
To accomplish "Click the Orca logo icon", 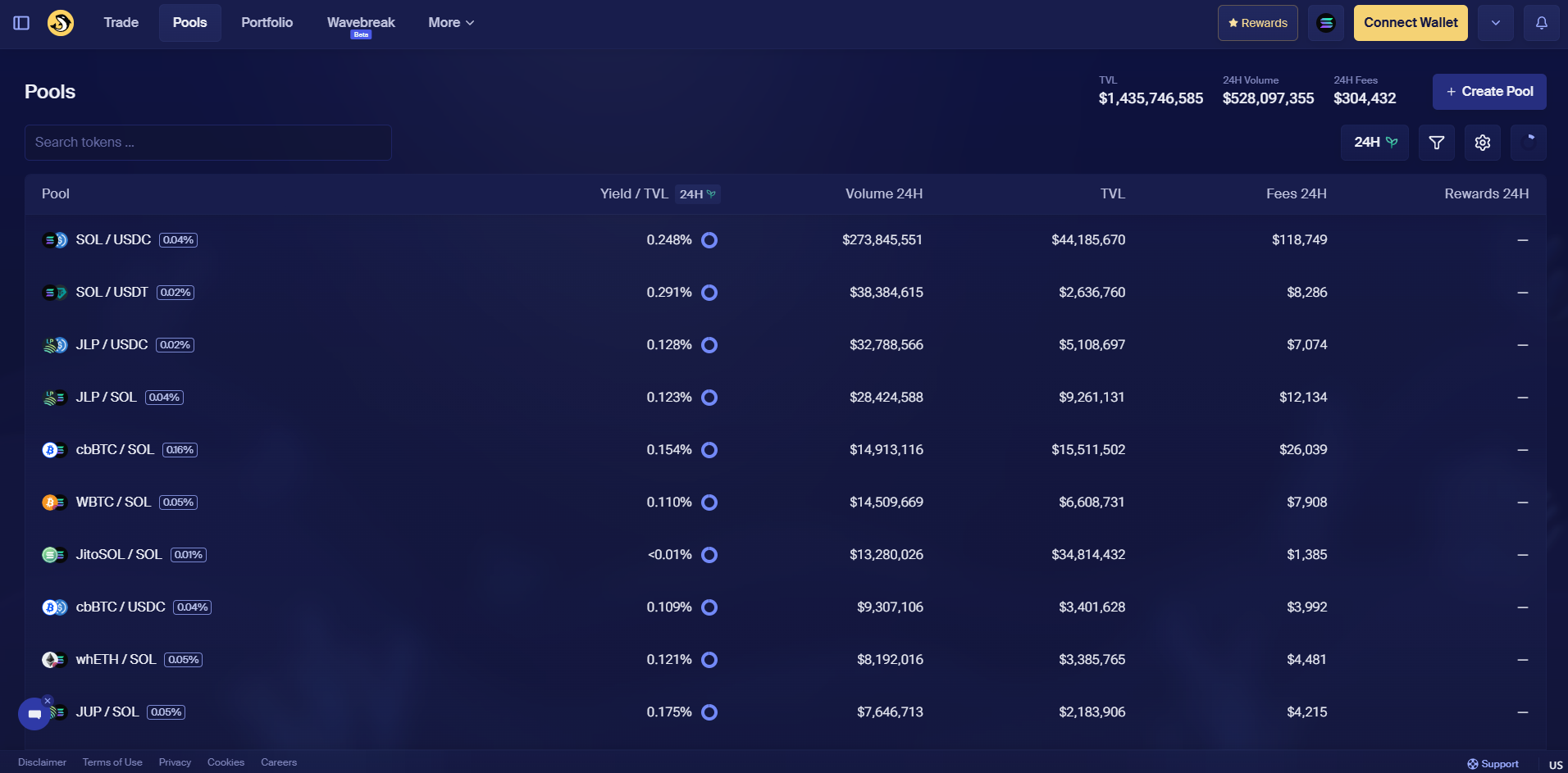I will pos(61,23).
